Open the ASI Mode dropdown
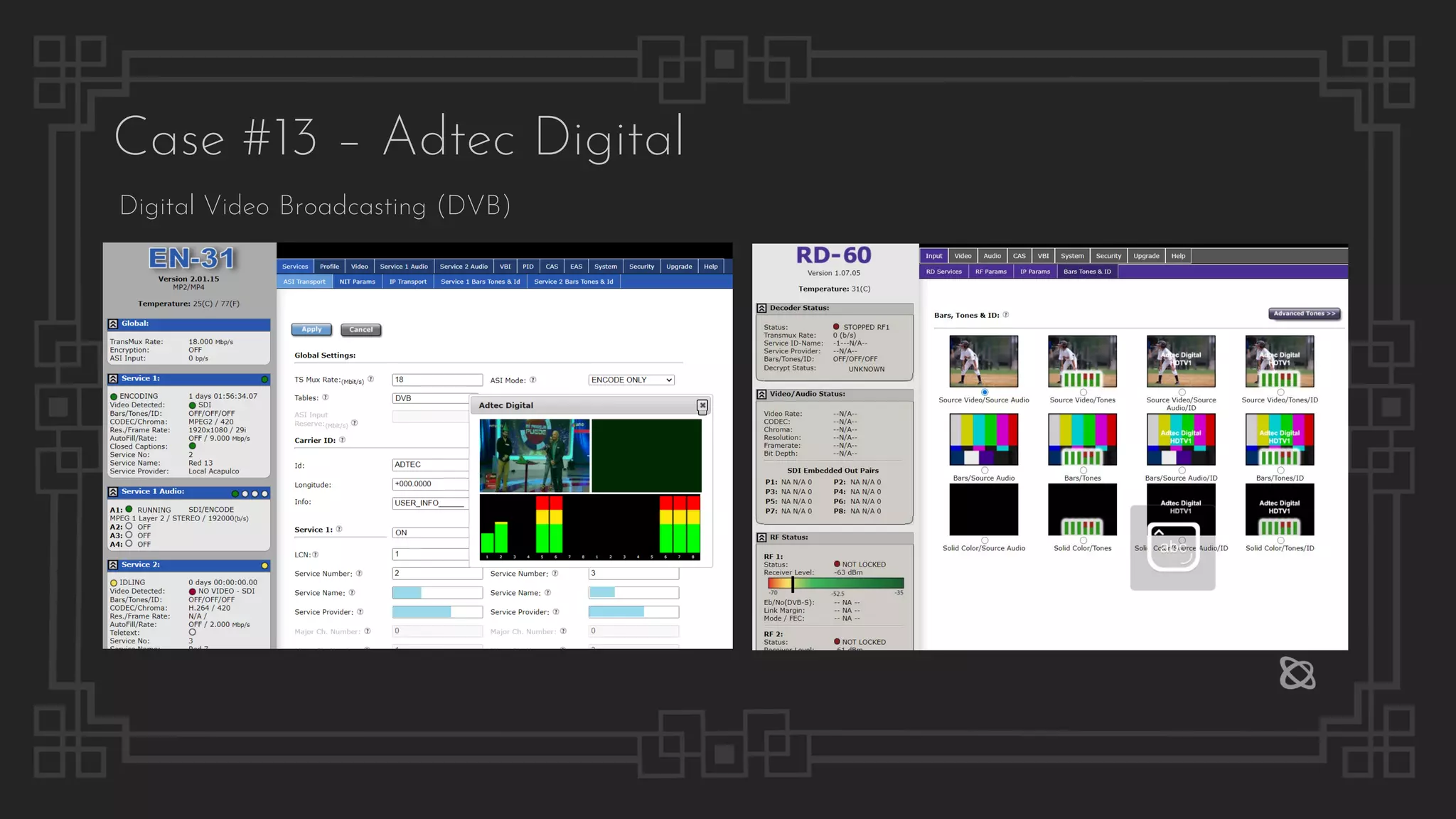The height and width of the screenshot is (819, 1456). (x=631, y=380)
